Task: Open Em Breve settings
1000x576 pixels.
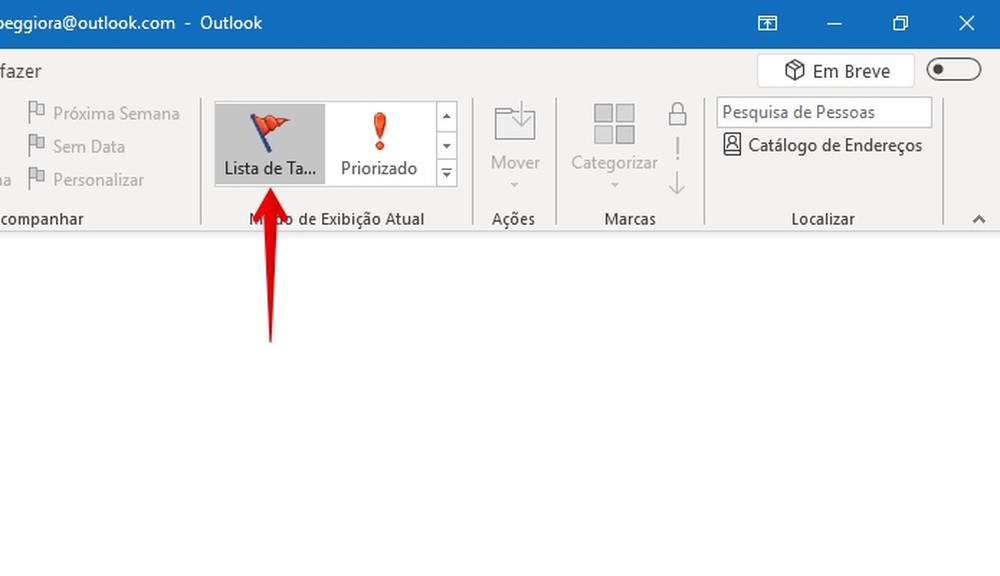Action: click(x=835, y=70)
